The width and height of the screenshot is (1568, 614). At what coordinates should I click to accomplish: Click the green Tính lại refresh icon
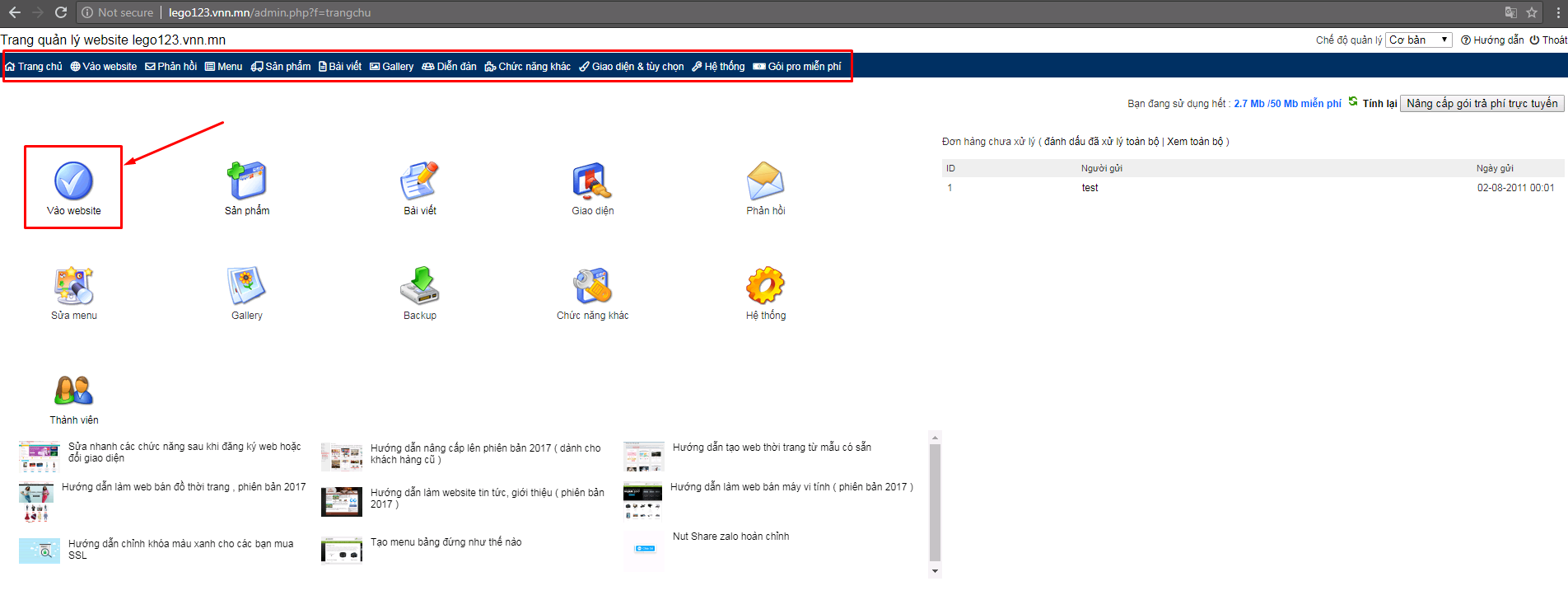pos(1353,101)
